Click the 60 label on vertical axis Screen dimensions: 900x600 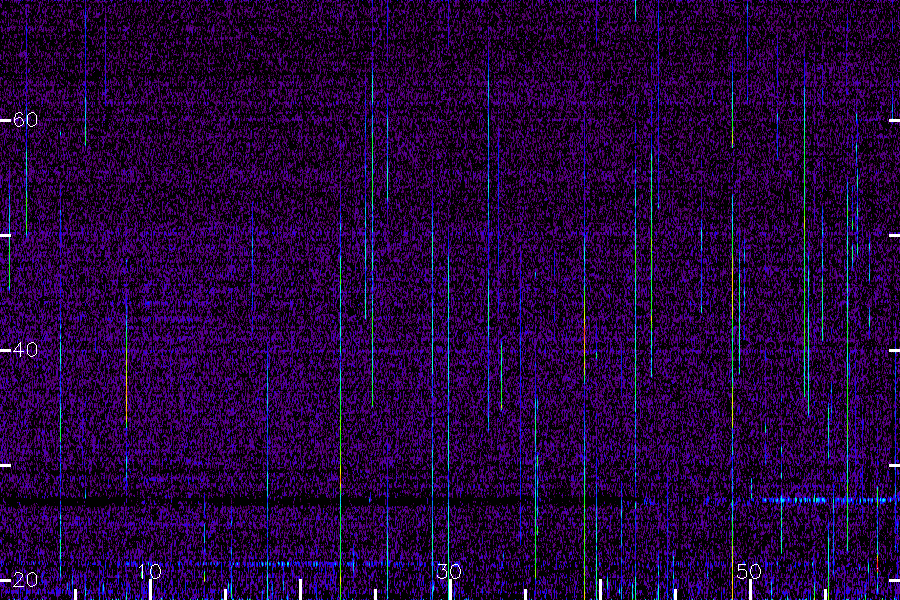pyautogui.click(x=25, y=119)
